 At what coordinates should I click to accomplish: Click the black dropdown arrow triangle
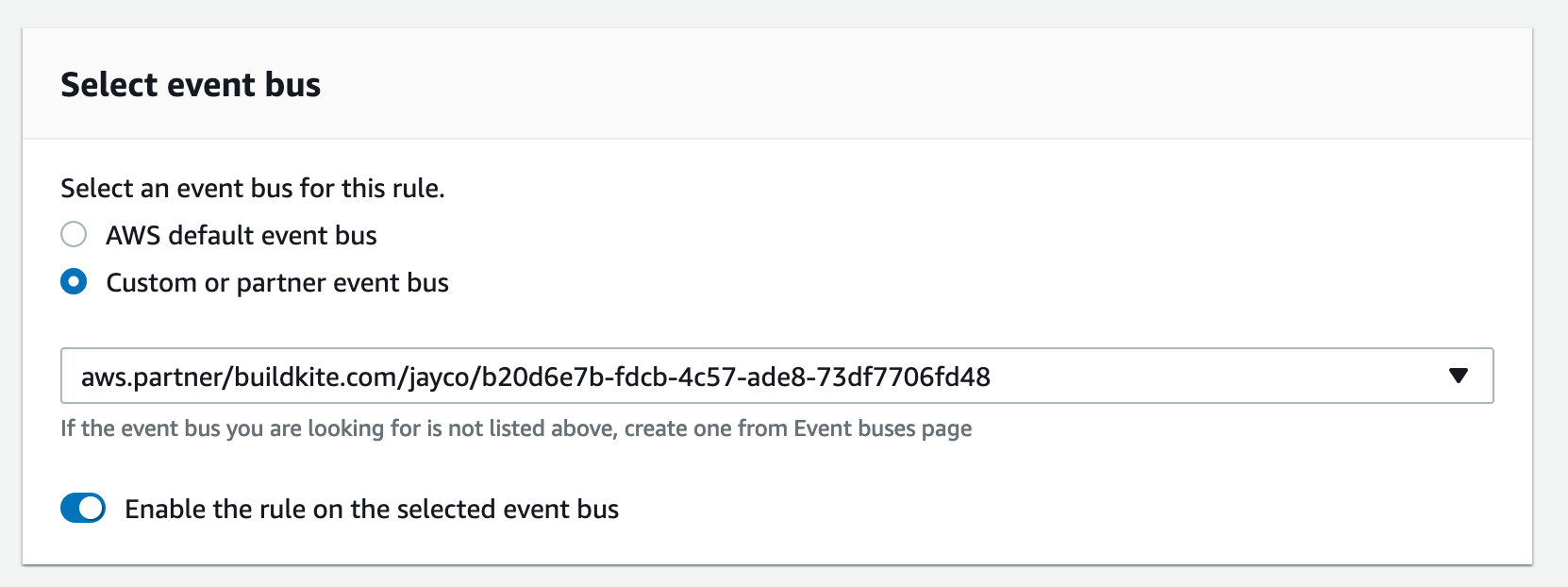(x=1458, y=377)
